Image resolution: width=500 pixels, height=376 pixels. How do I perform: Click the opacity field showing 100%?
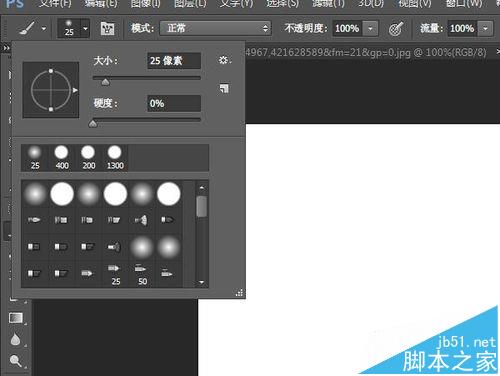[347, 29]
